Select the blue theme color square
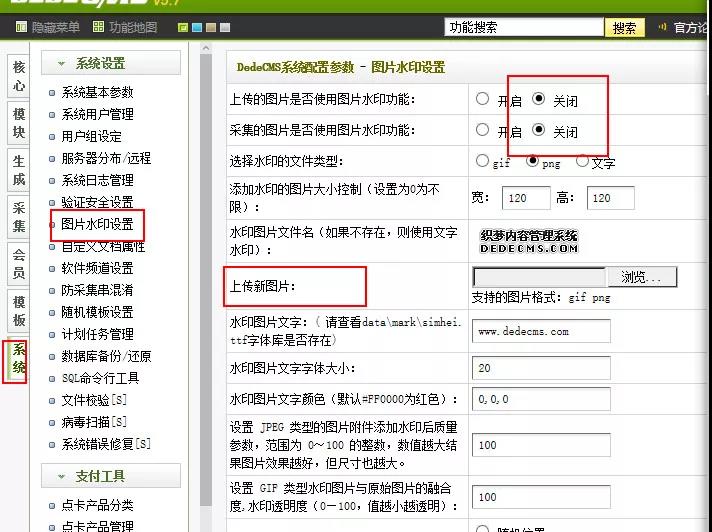The width and height of the screenshot is (712, 532). [197, 28]
